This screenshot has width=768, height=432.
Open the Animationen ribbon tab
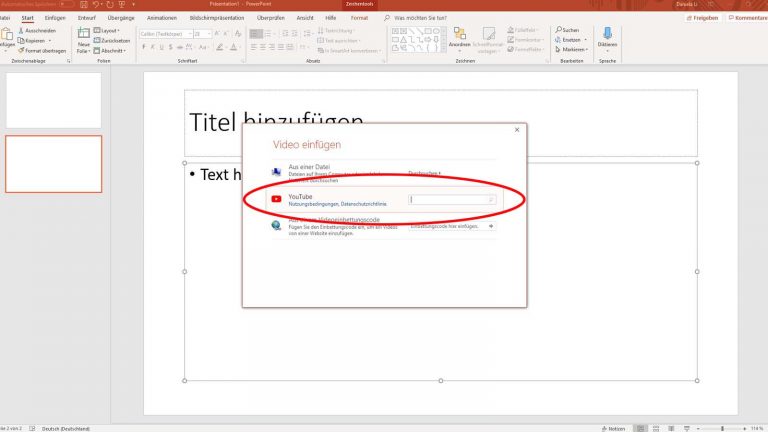click(x=162, y=17)
